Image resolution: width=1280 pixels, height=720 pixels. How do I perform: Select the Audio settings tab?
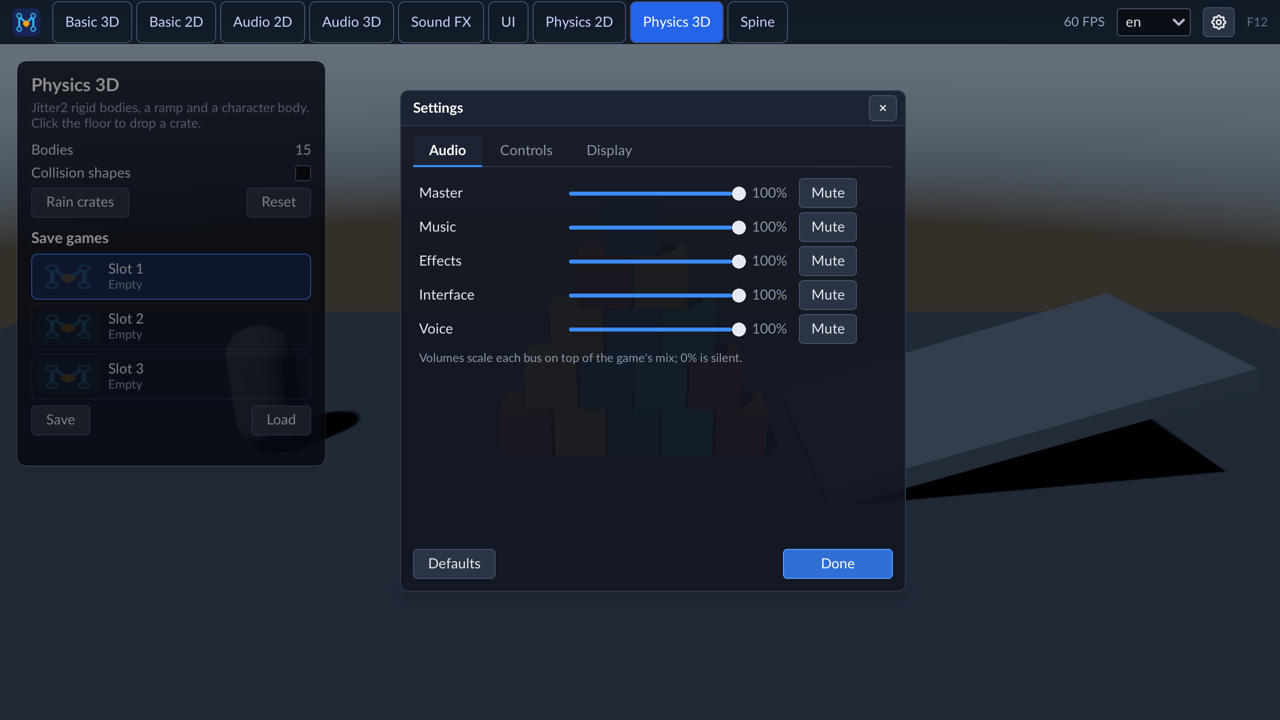click(447, 150)
